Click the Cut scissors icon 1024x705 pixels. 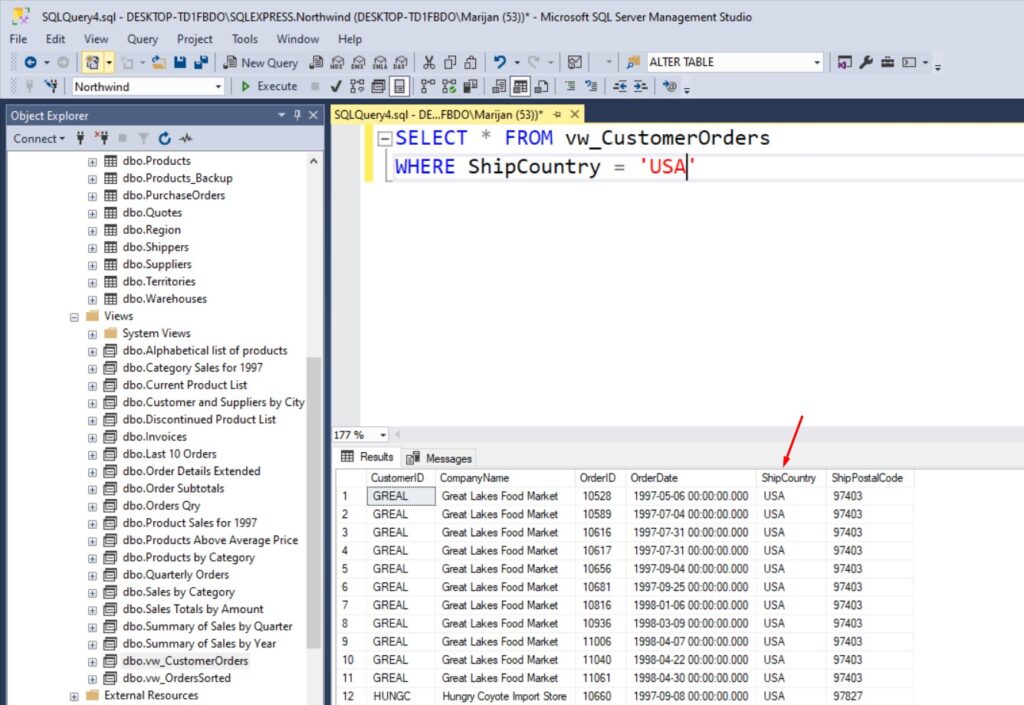(429, 62)
